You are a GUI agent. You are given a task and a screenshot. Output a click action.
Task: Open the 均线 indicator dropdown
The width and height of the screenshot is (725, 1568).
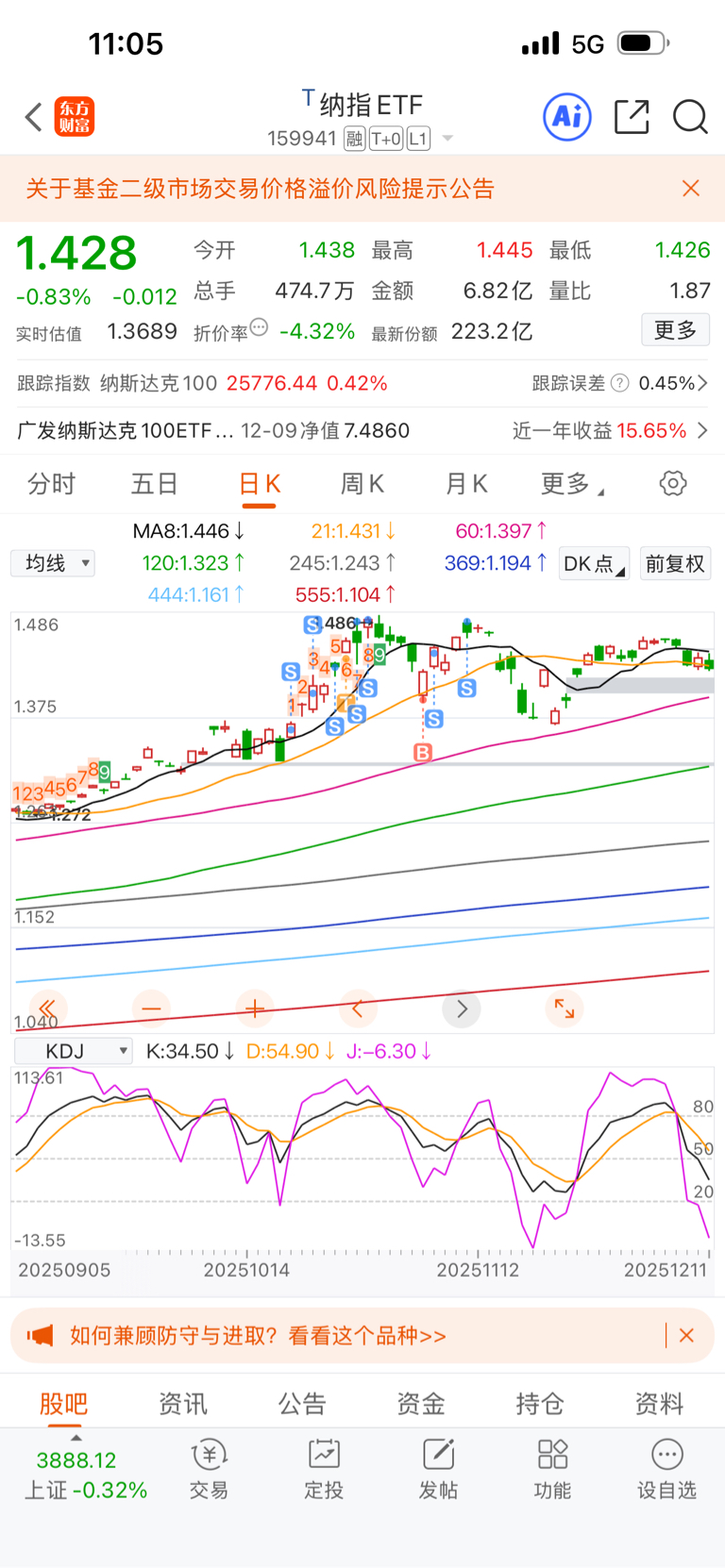point(53,563)
